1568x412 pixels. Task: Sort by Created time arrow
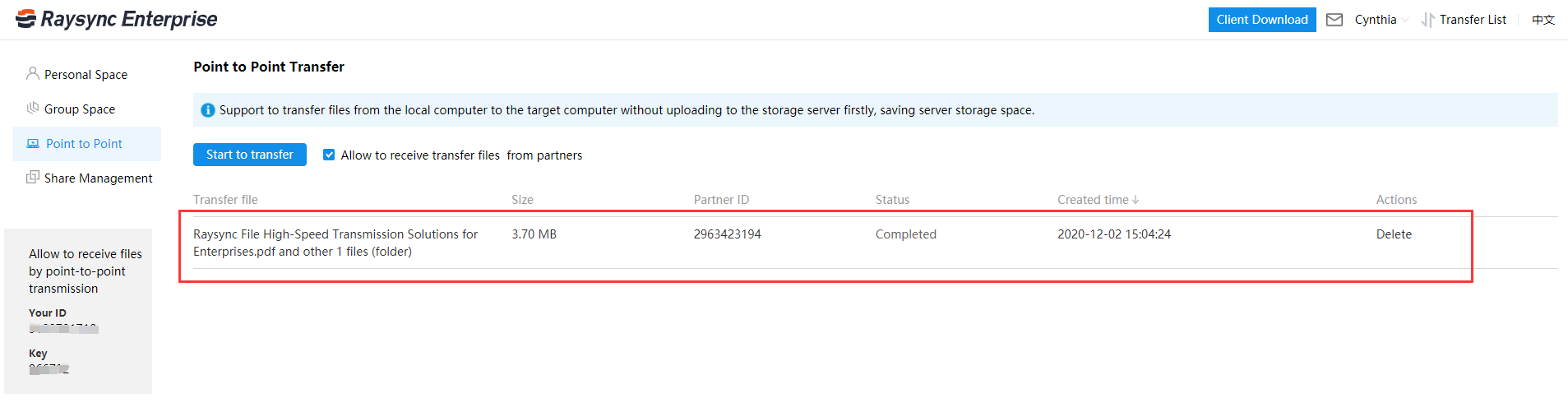tap(1136, 200)
